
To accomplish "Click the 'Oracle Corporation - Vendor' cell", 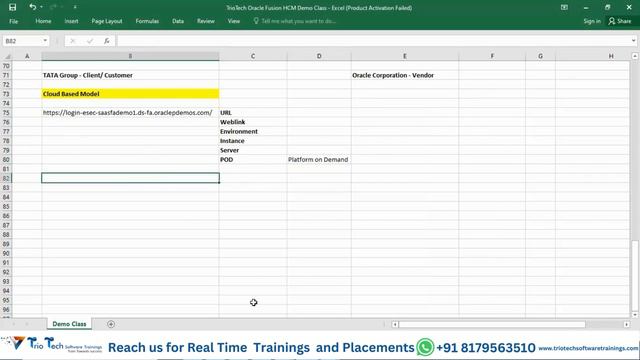I will [404, 75].
